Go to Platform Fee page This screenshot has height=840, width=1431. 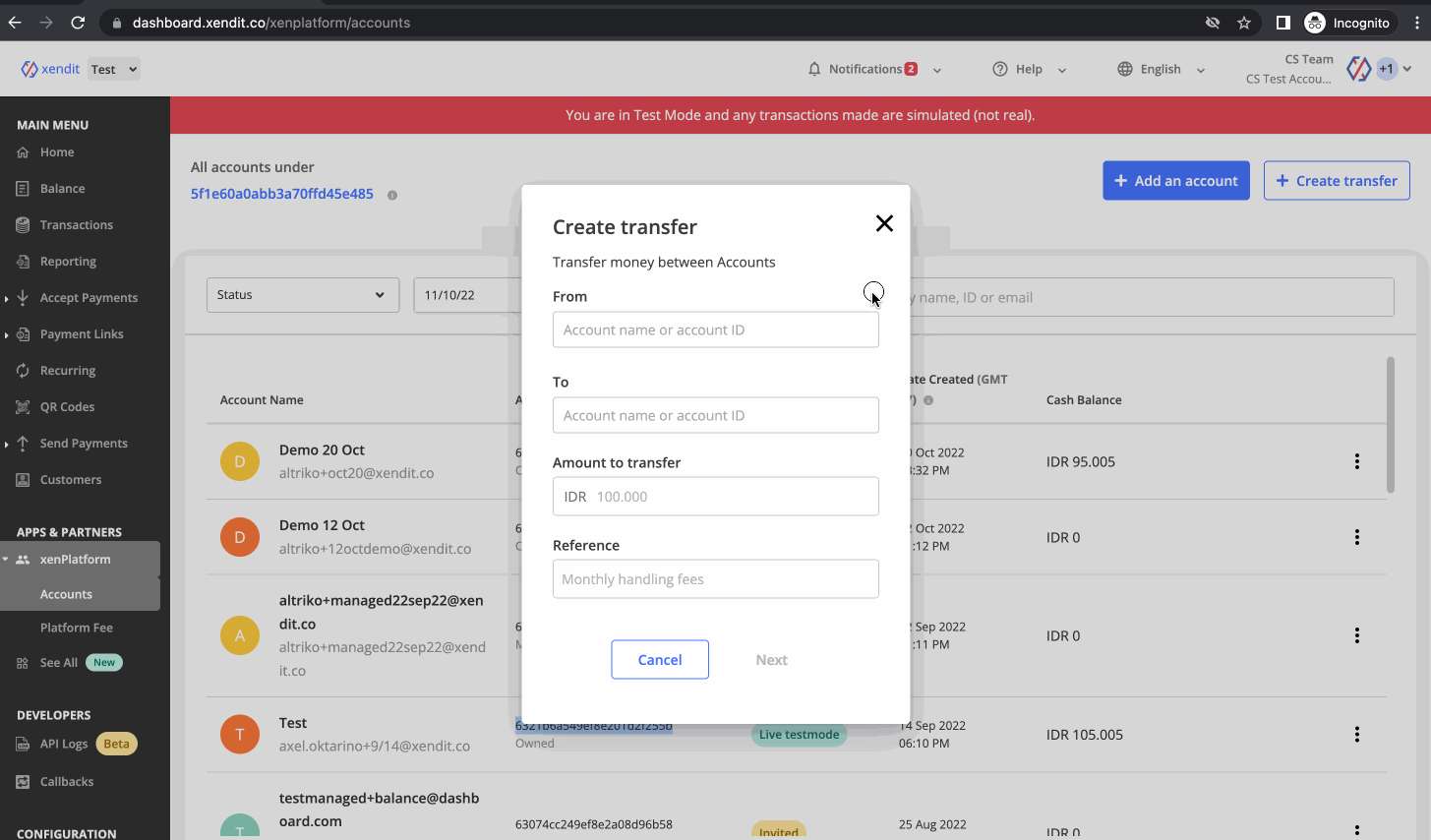[x=76, y=628]
